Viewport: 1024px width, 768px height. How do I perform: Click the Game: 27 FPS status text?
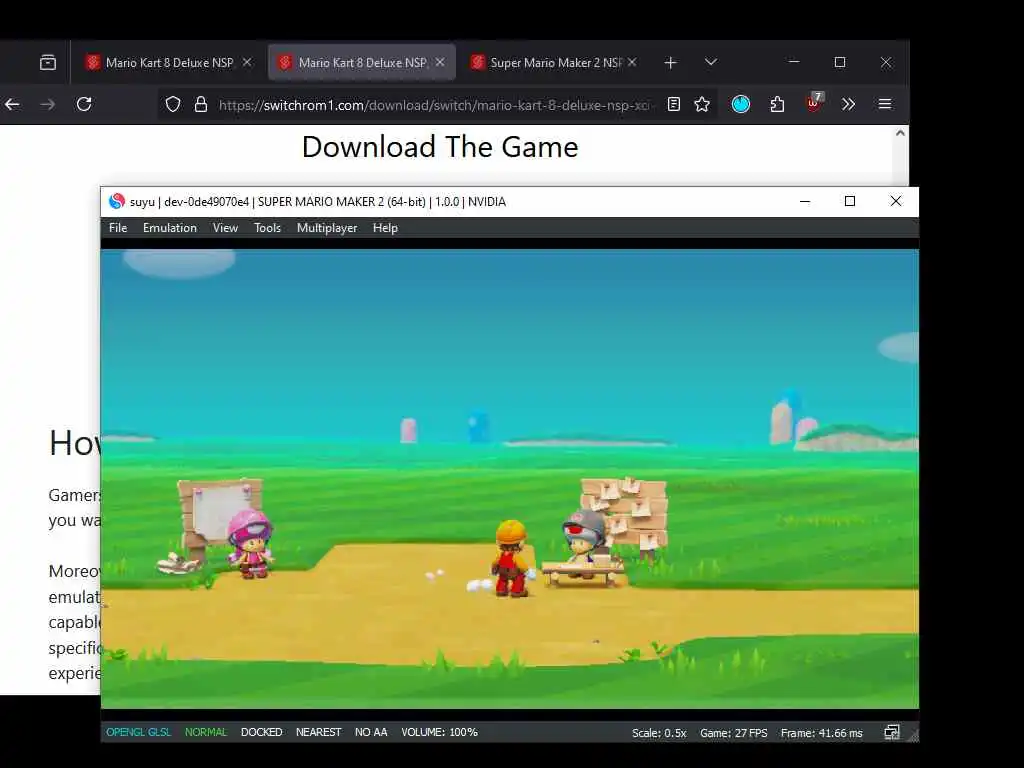[733, 733]
